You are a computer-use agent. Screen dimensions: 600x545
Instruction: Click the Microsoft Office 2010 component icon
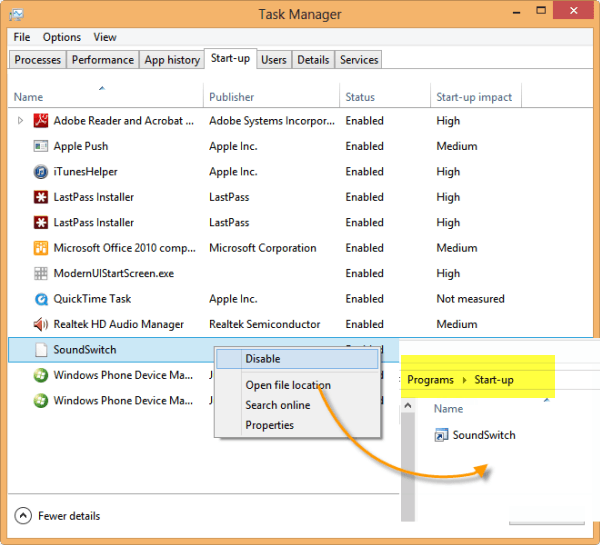click(x=41, y=248)
